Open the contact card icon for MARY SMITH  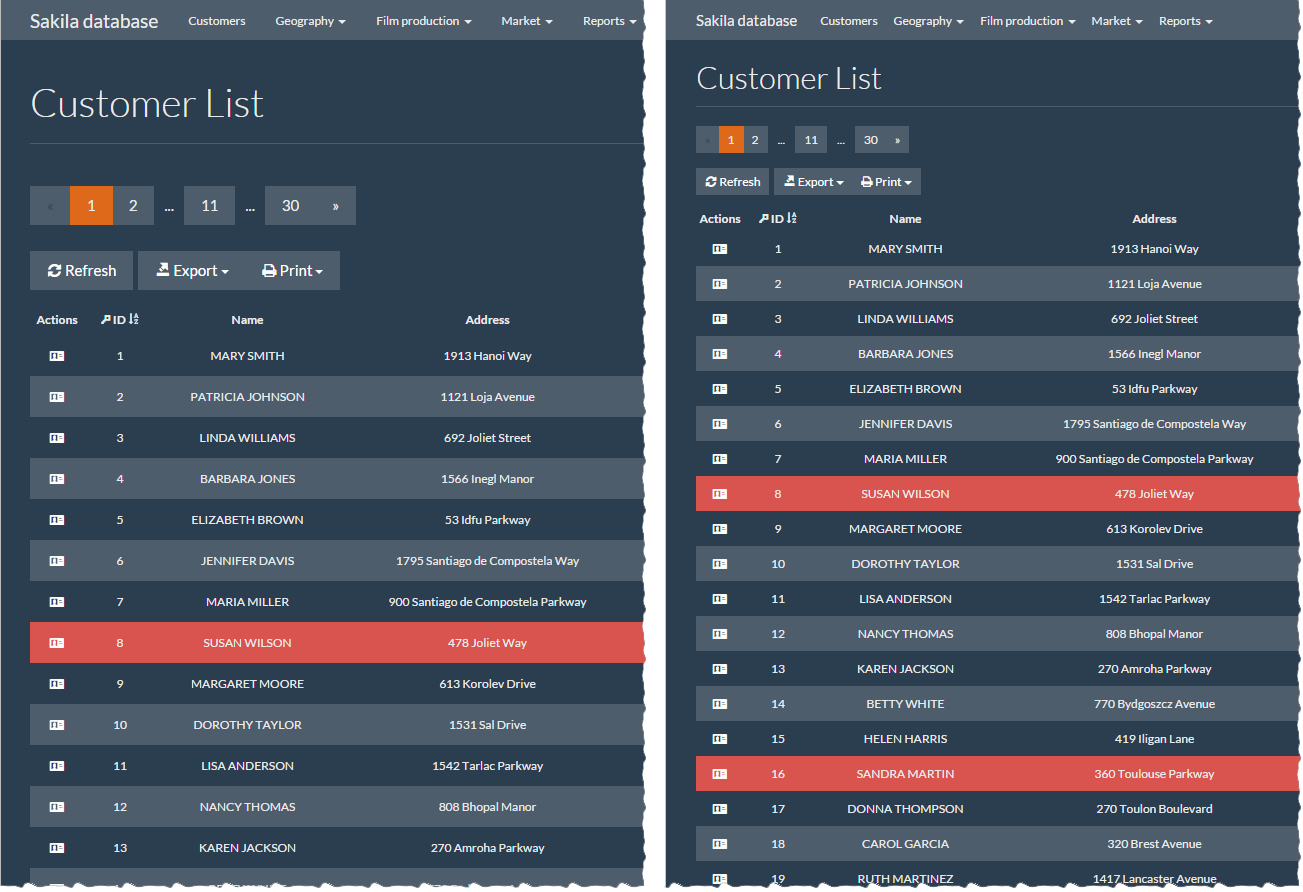[x=57, y=355]
